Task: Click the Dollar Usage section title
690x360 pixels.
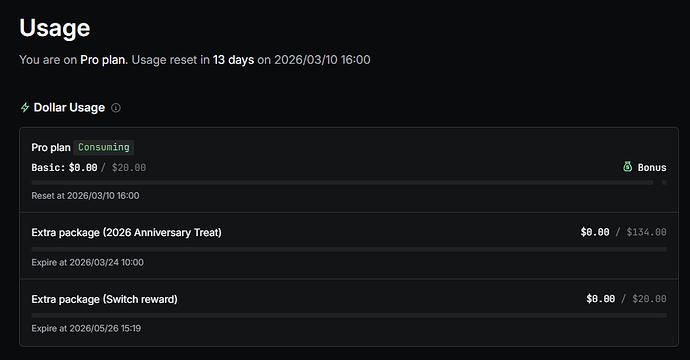Action: [69, 108]
